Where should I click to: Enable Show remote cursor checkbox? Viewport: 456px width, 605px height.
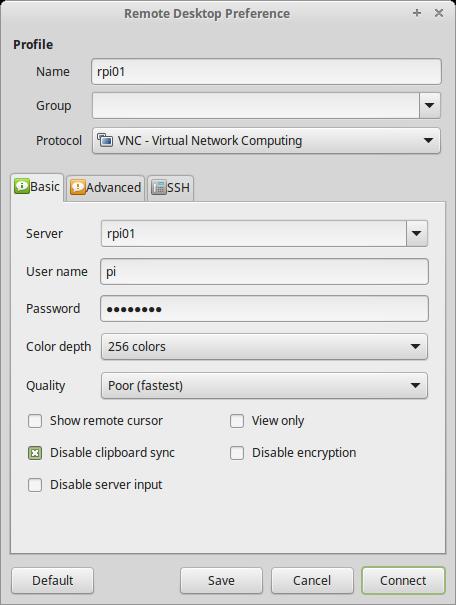point(35,421)
